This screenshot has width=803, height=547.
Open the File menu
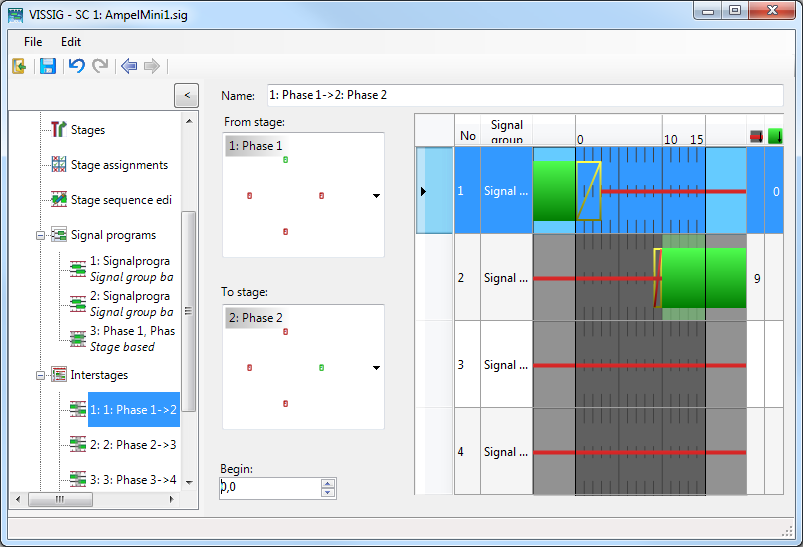point(33,42)
